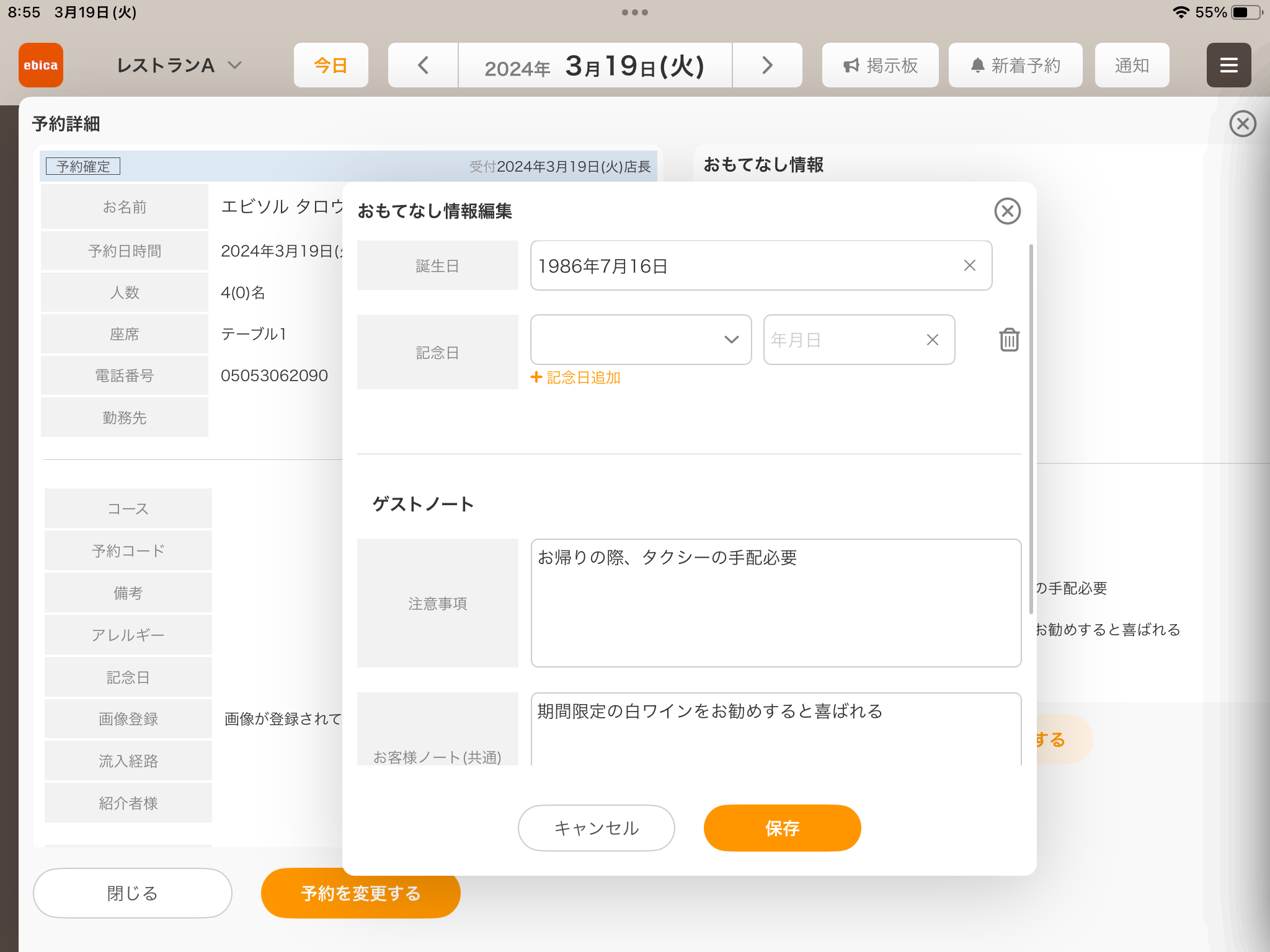Clear the birthday field value
Viewport: 1270px width, 952px height.
(x=970, y=265)
